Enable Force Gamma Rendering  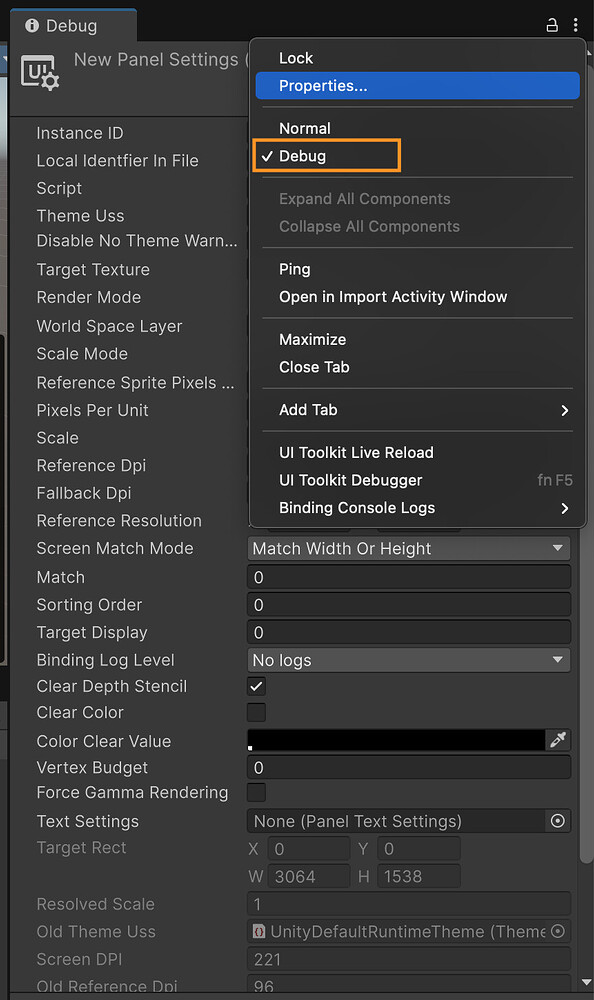(x=256, y=793)
